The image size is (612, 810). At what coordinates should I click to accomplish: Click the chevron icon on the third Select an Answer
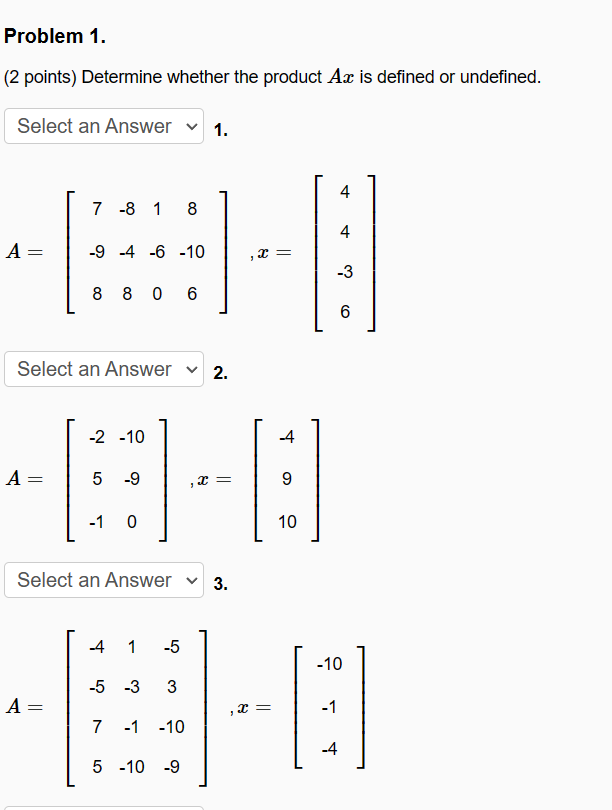tap(193, 580)
